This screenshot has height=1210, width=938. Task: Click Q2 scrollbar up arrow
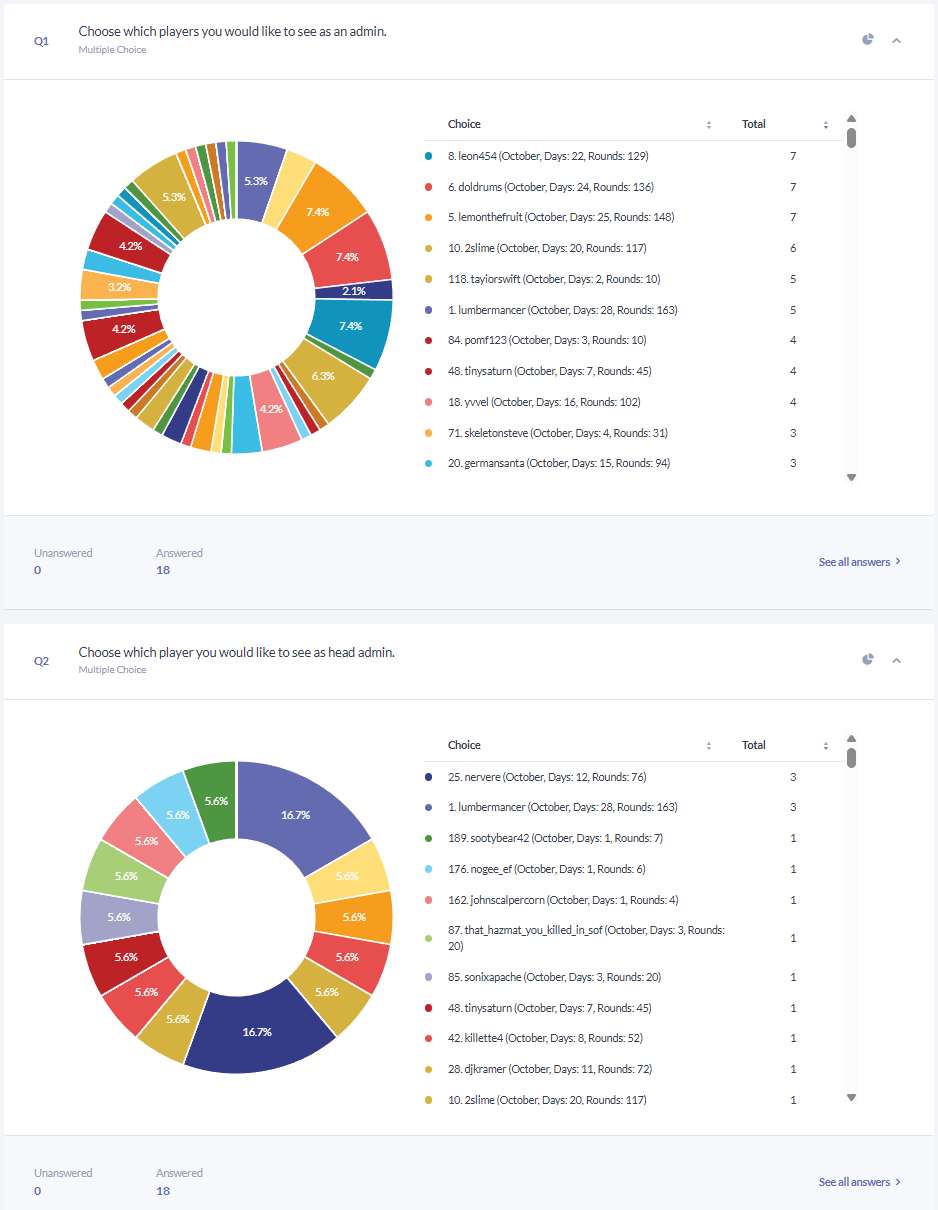coord(851,739)
